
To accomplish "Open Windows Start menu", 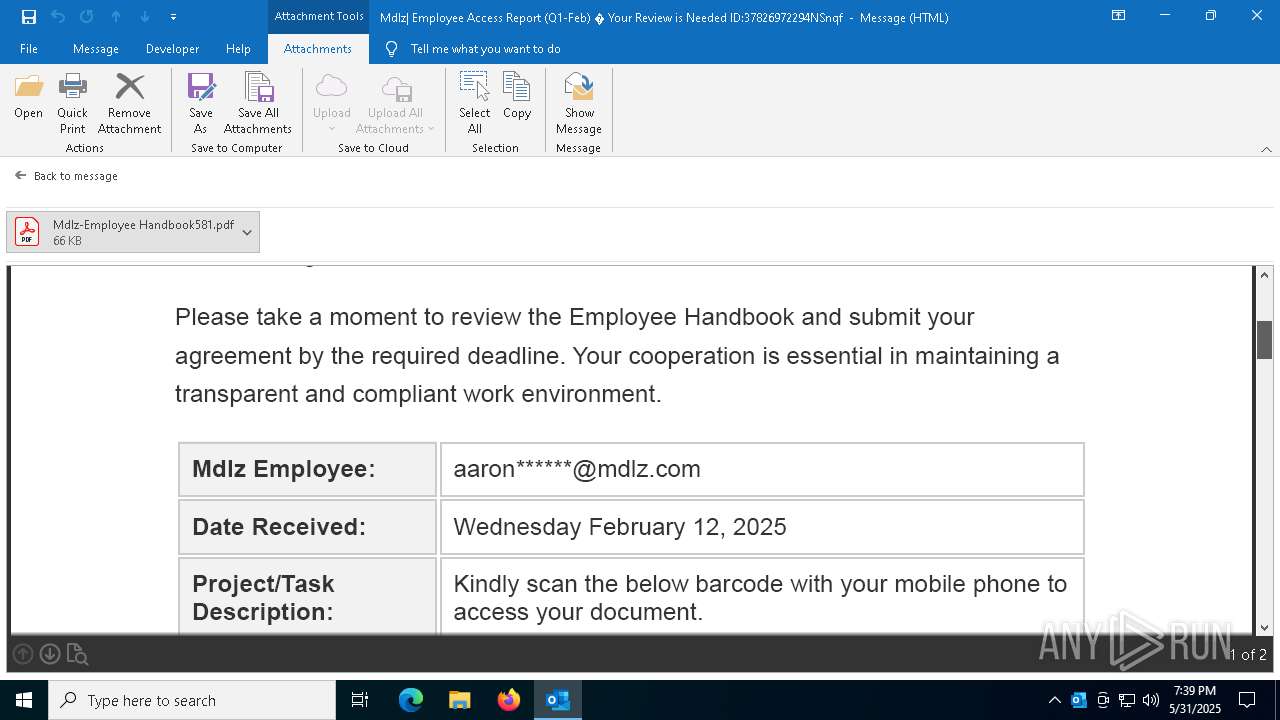I will [24, 700].
